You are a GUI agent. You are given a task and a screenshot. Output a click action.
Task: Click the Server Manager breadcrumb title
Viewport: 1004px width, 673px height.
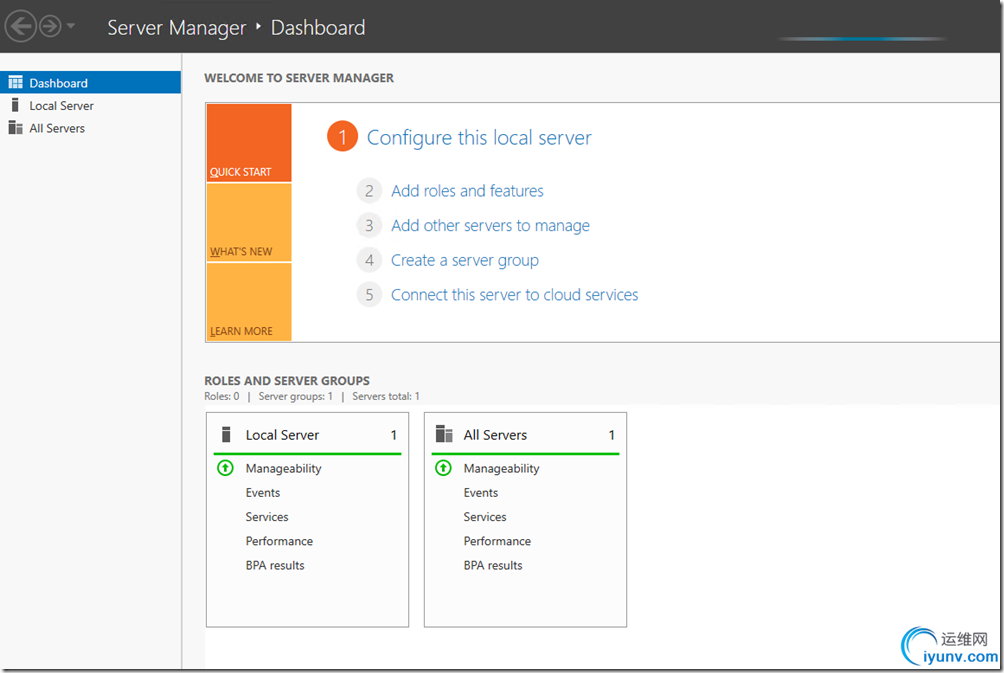176,28
